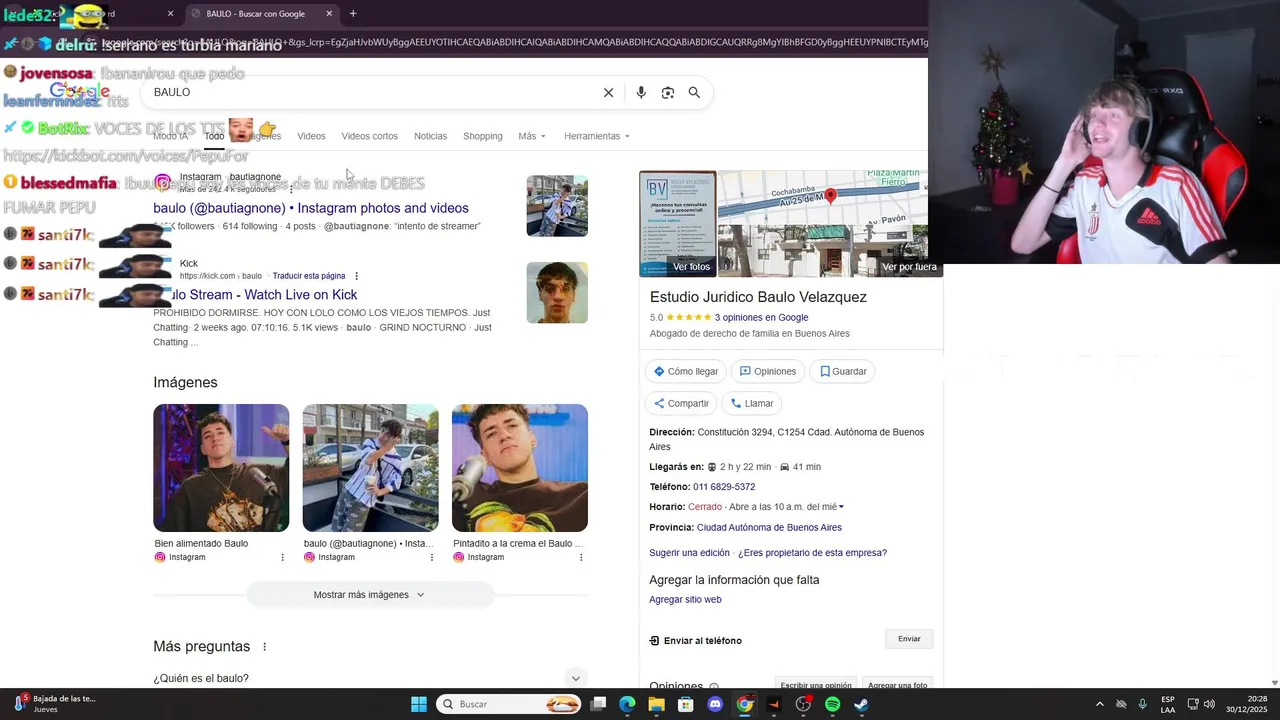Click the taskbar Buscar search box

click(510, 704)
